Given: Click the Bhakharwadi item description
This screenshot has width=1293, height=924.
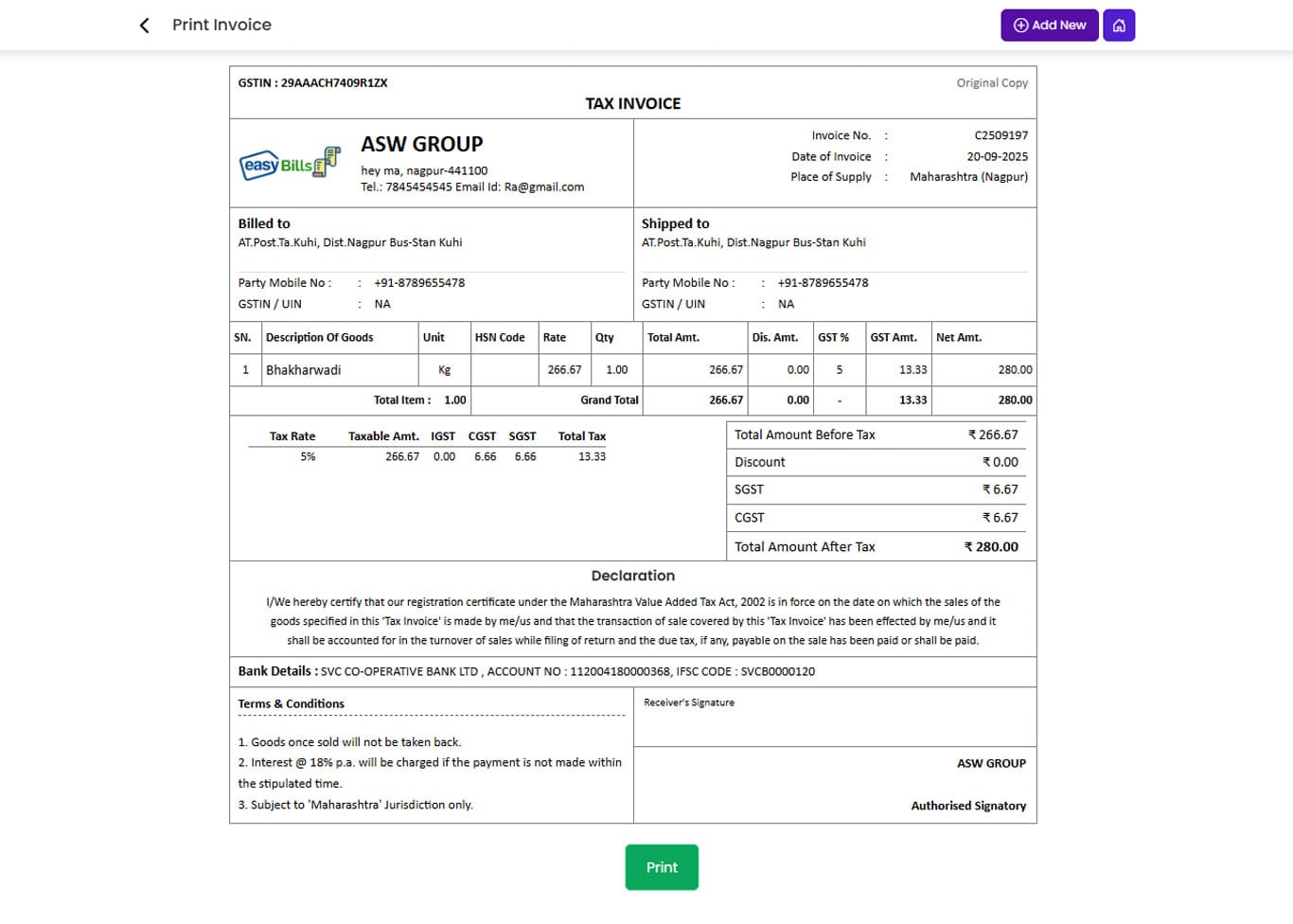Looking at the screenshot, I should pyautogui.click(x=303, y=370).
